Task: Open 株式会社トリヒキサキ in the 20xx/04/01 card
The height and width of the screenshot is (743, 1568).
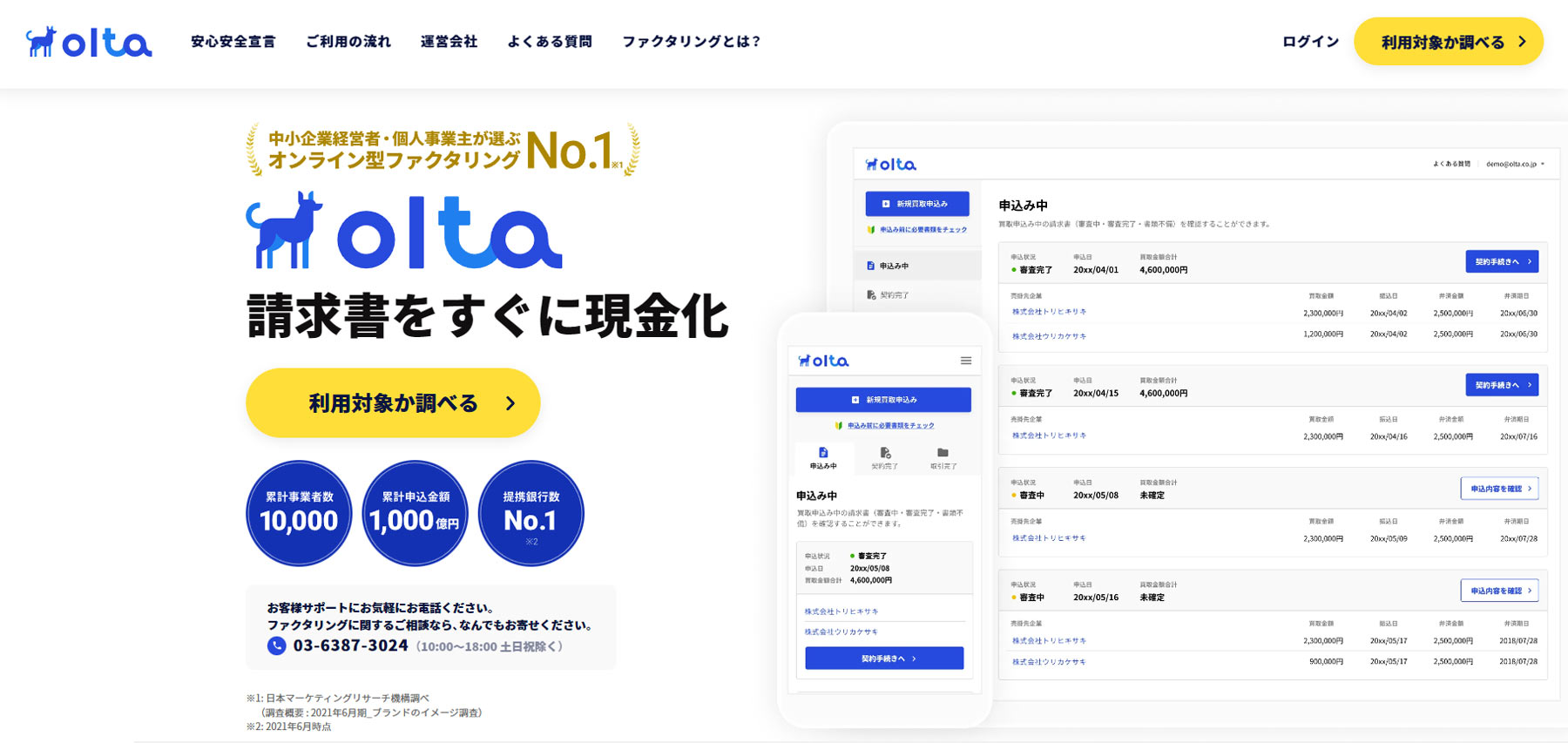Action: (x=1049, y=312)
